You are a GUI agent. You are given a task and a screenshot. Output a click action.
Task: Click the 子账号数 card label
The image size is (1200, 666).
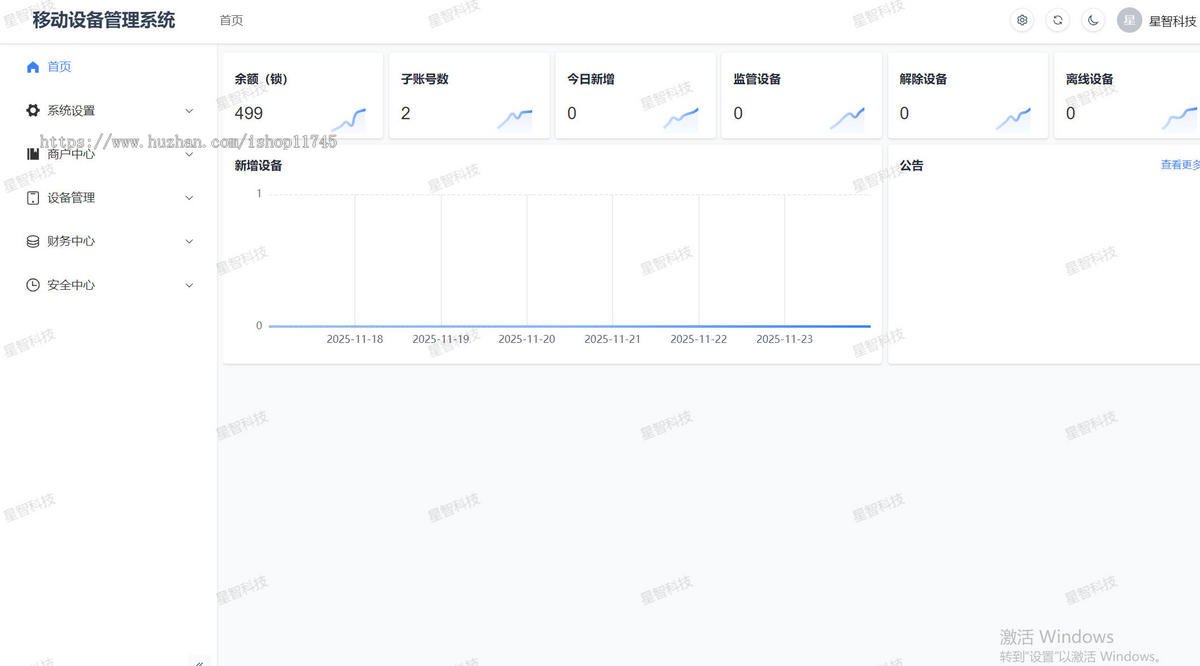[425, 79]
